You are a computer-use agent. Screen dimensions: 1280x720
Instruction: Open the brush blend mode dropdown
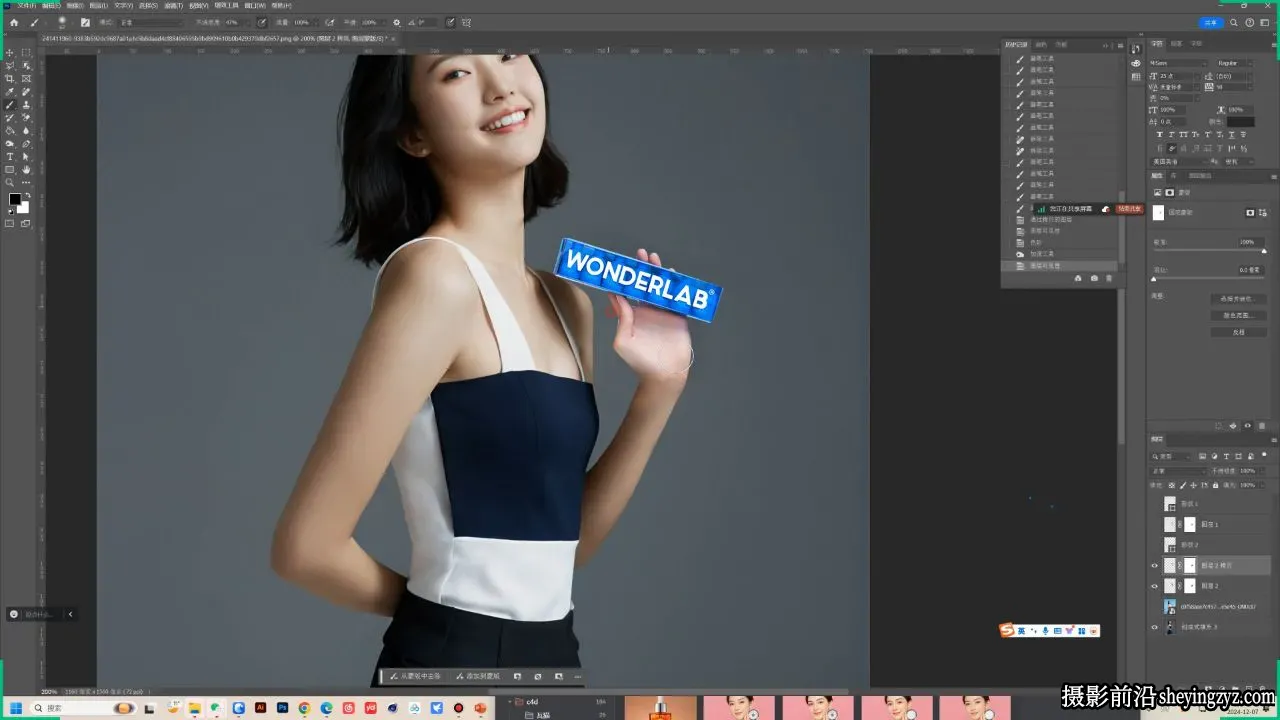(x=151, y=22)
